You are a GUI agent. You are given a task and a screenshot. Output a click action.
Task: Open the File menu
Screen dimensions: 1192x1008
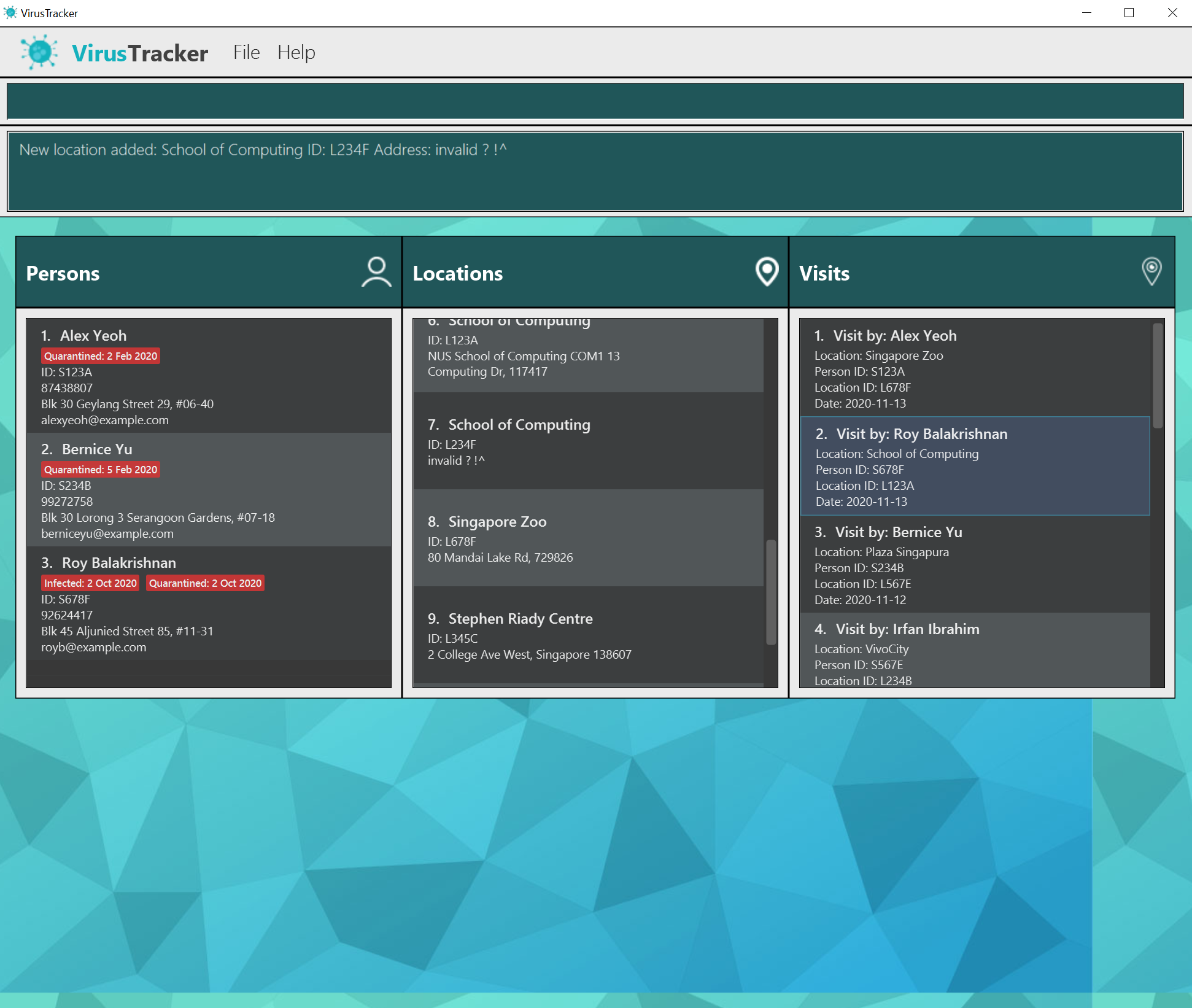pos(246,53)
